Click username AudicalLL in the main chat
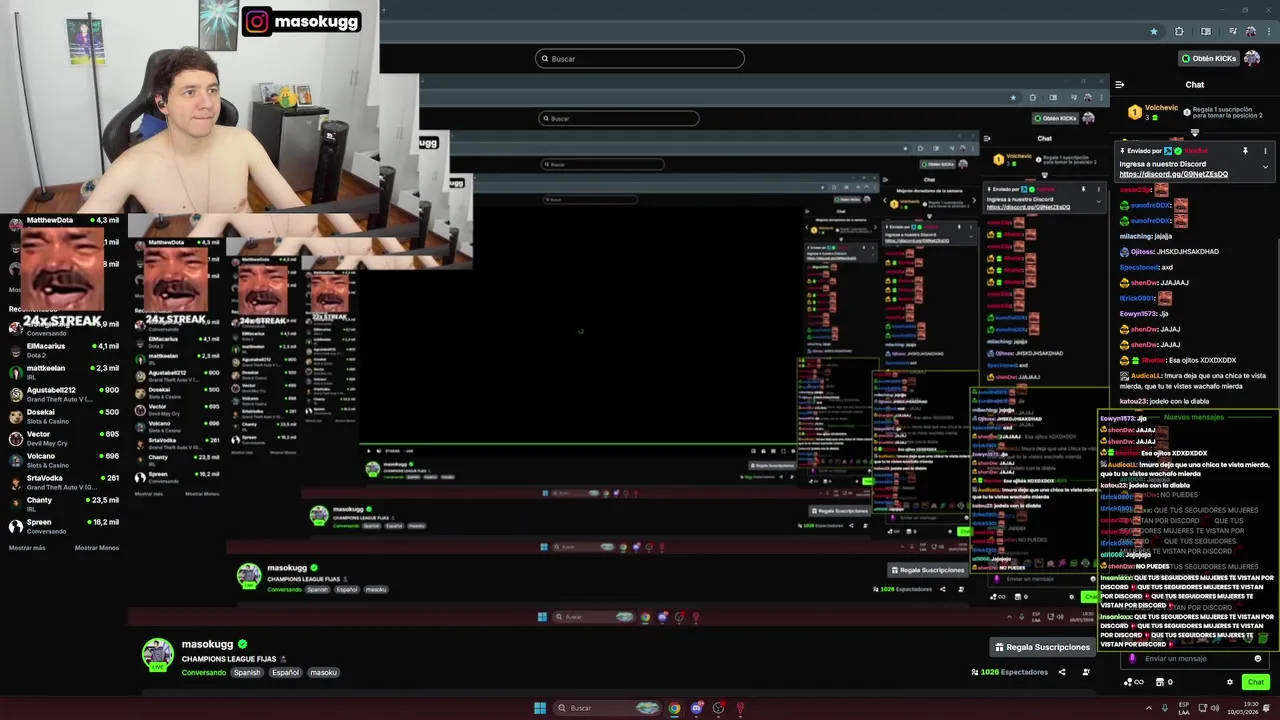The width and height of the screenshot is (1280, 720). tap(1148, 376)
